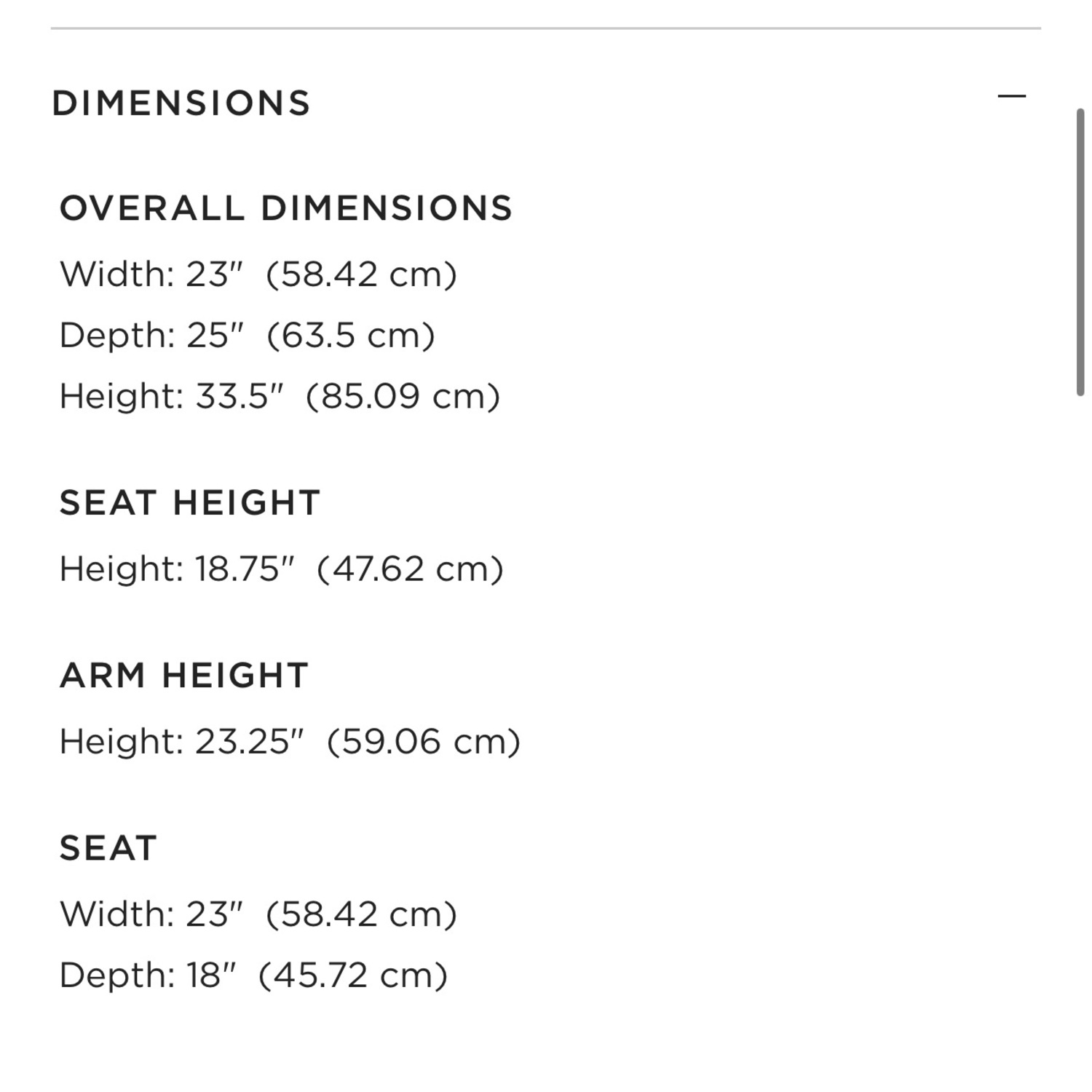Click the Overall Dimensions heading
1092x1092 pixels.
coord(286,208)
